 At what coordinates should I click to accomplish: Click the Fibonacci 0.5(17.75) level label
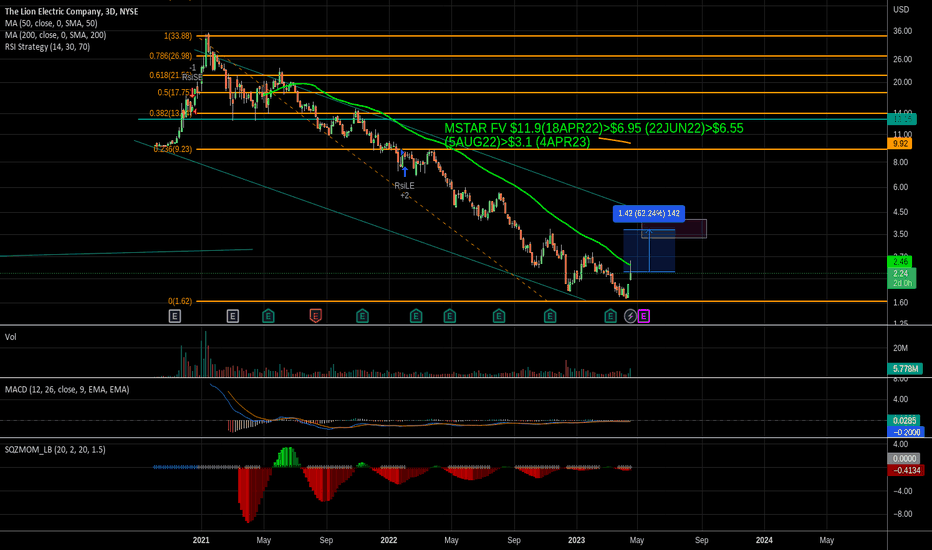[x=174, y=93]
